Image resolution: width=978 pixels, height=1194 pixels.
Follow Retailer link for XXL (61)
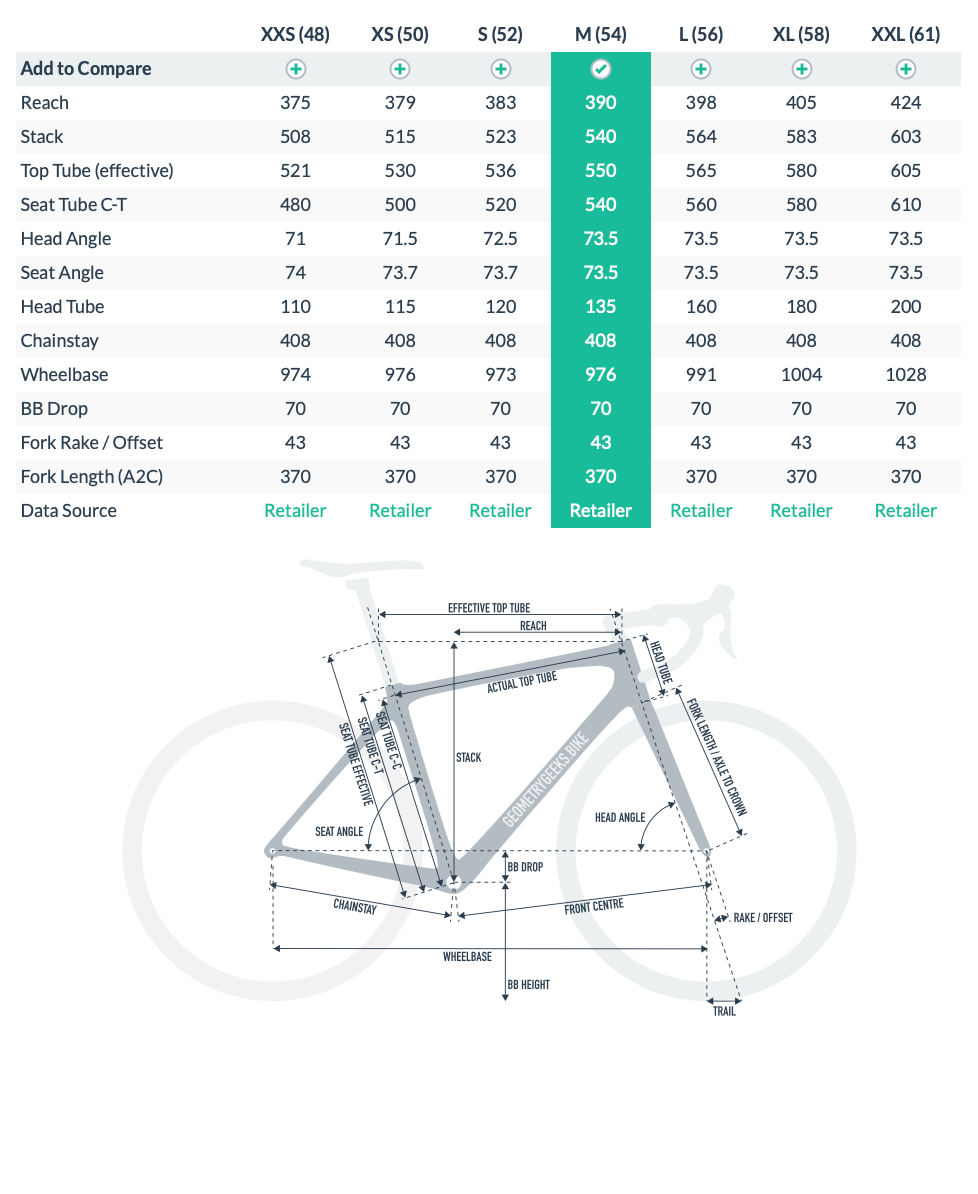pyautogui.click(x=906, y=511)
